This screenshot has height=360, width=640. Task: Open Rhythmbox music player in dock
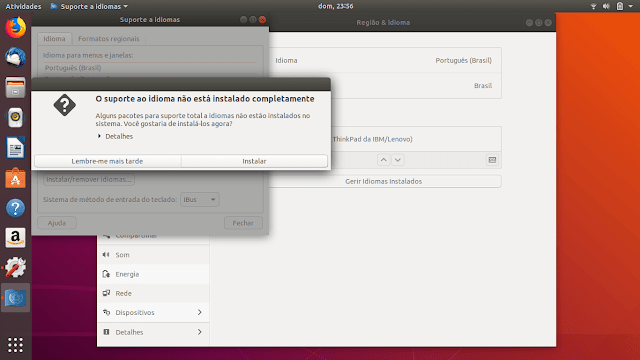point(16,118)
